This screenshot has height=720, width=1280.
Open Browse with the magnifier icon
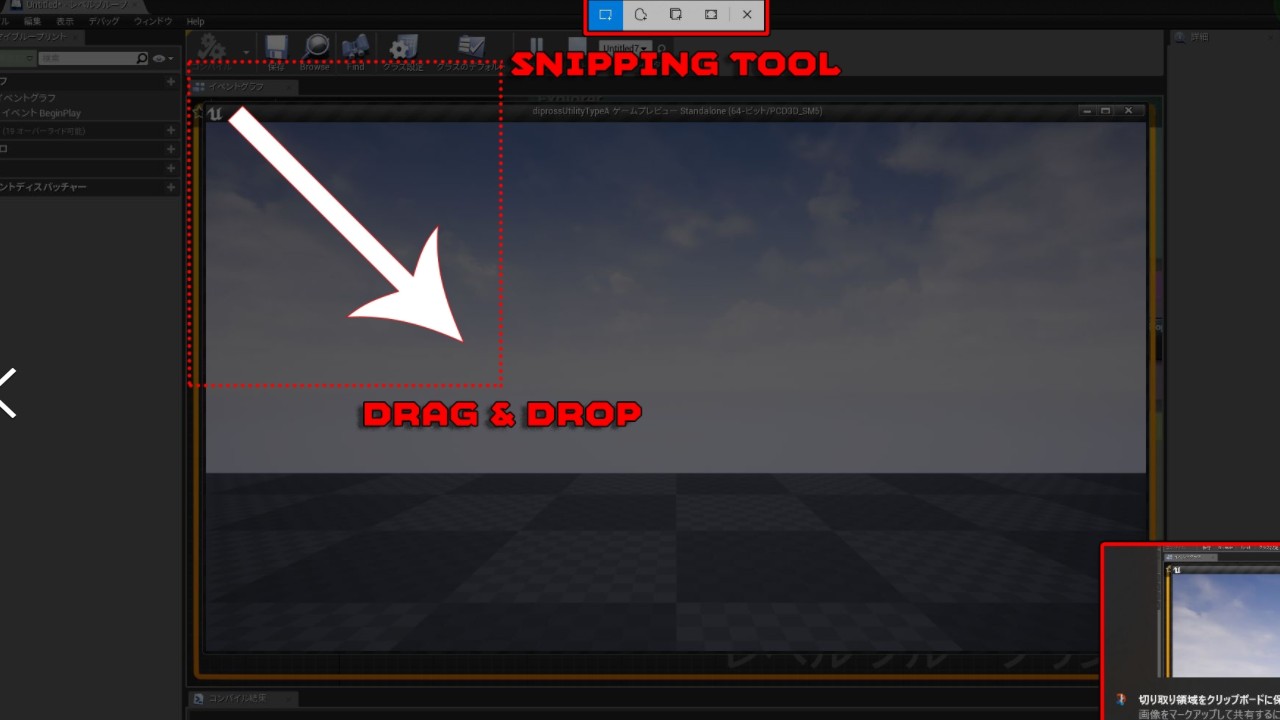[316, 47]
